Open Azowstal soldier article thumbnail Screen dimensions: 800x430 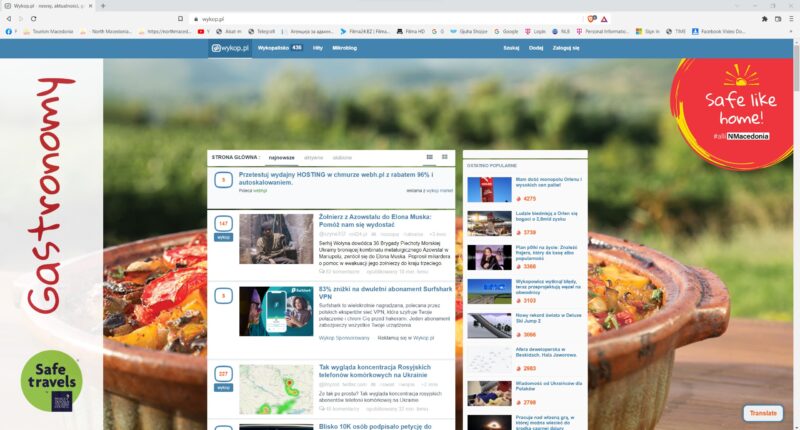click(276, 239)
